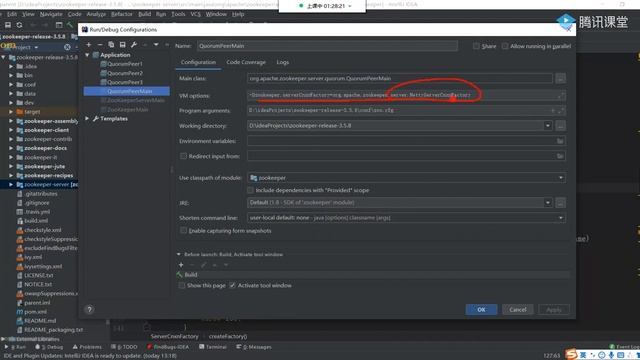Toggle Redirect input from checkbox

click(183, 156)
